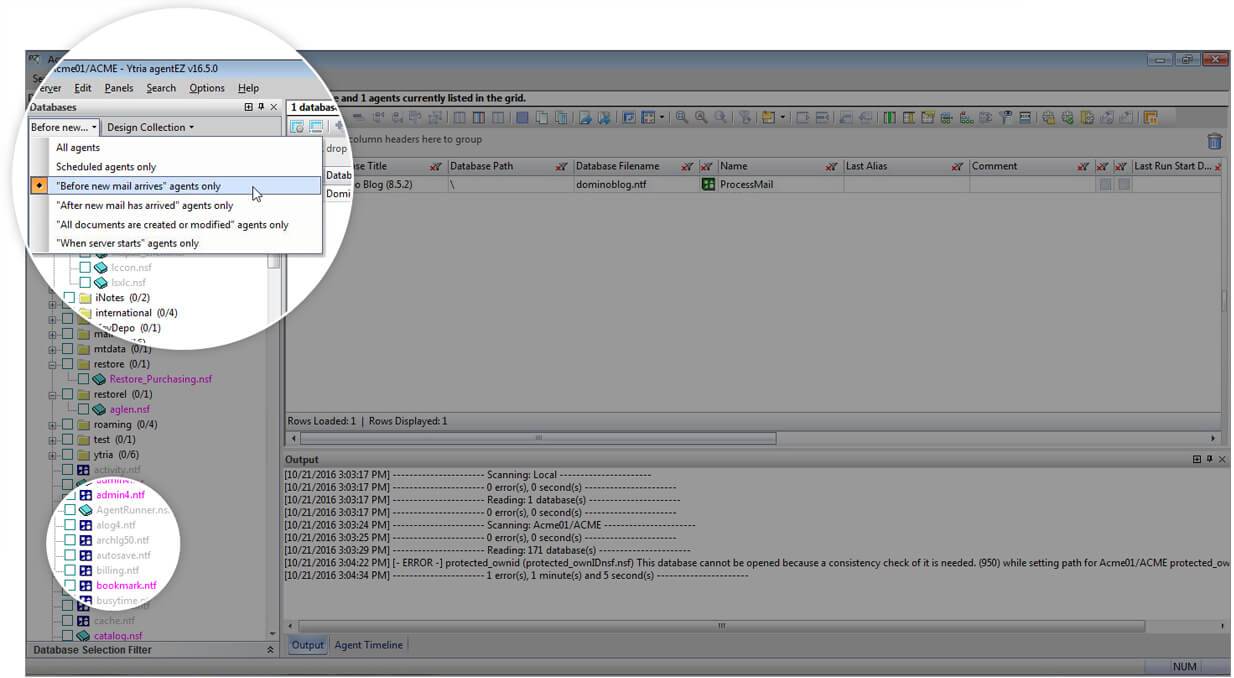Click the catalog.nsf database book icon

click(x=84, y=636)
